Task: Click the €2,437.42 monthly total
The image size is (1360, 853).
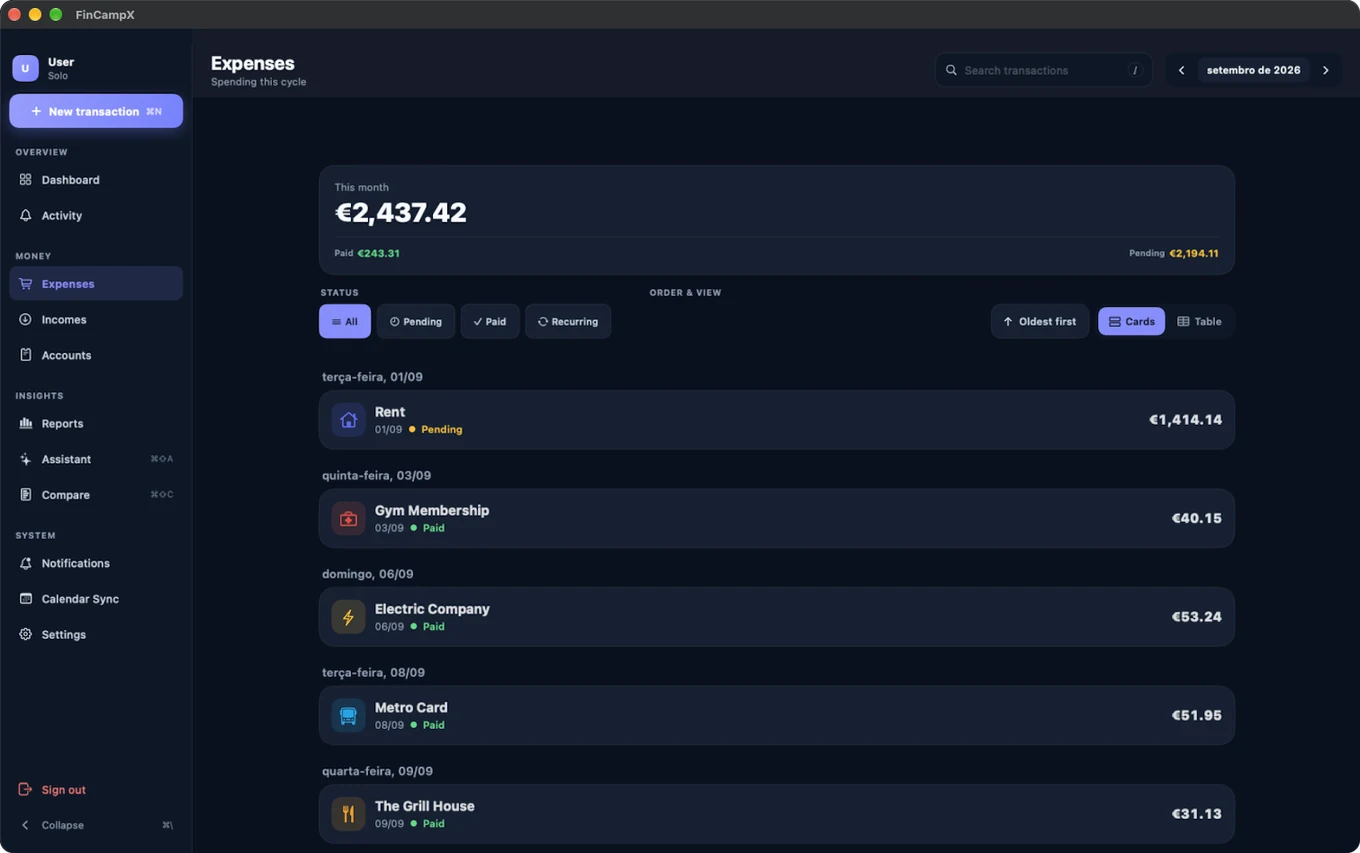Action: (x=401, y=213)
